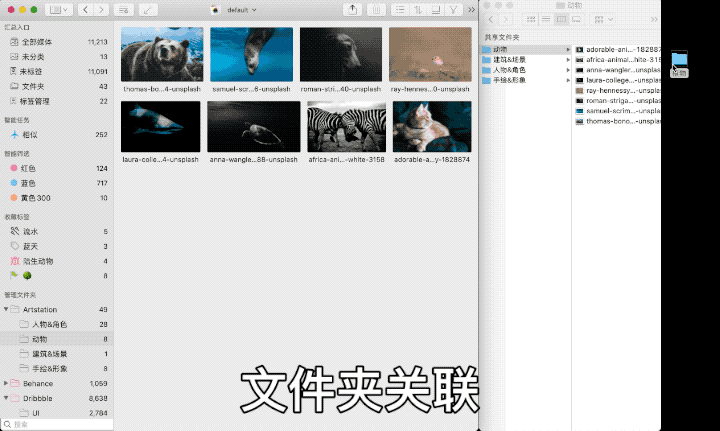Select the UI subfolder under Dribbble
The width and height of the screenshot is (720, 431).
57,413
